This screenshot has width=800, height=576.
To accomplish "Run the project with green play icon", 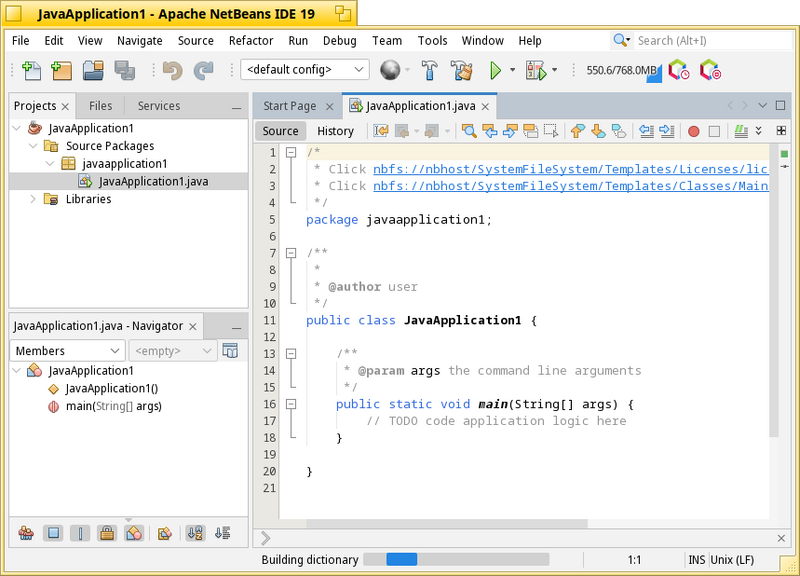I will (495, 70).
